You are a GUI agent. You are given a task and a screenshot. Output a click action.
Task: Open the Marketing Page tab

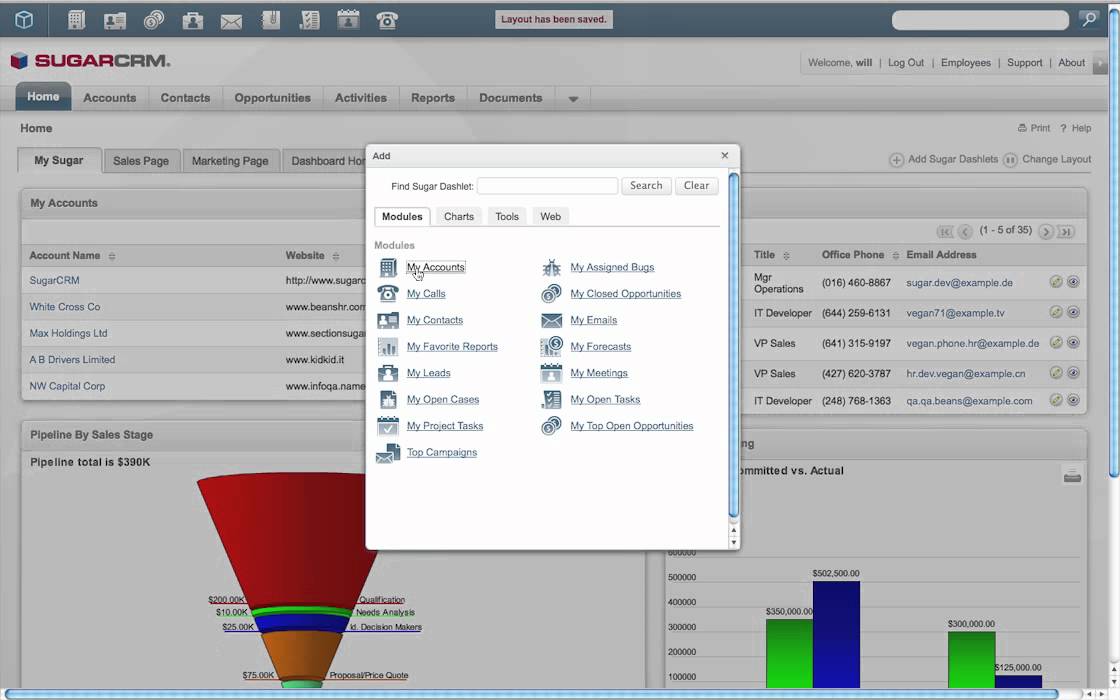pos(230,161)
